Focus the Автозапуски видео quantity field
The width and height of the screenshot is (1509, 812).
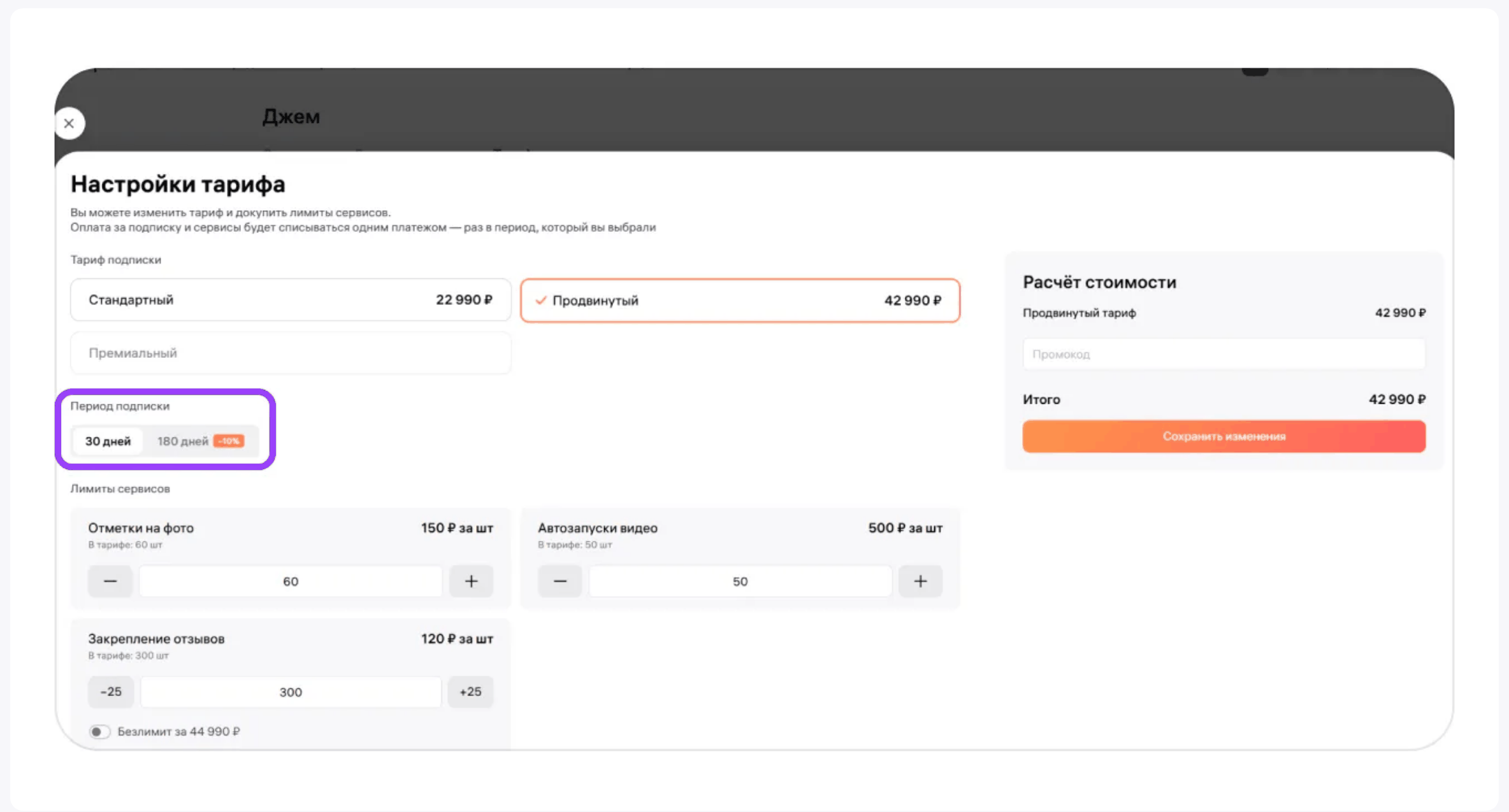pos(740,581)
